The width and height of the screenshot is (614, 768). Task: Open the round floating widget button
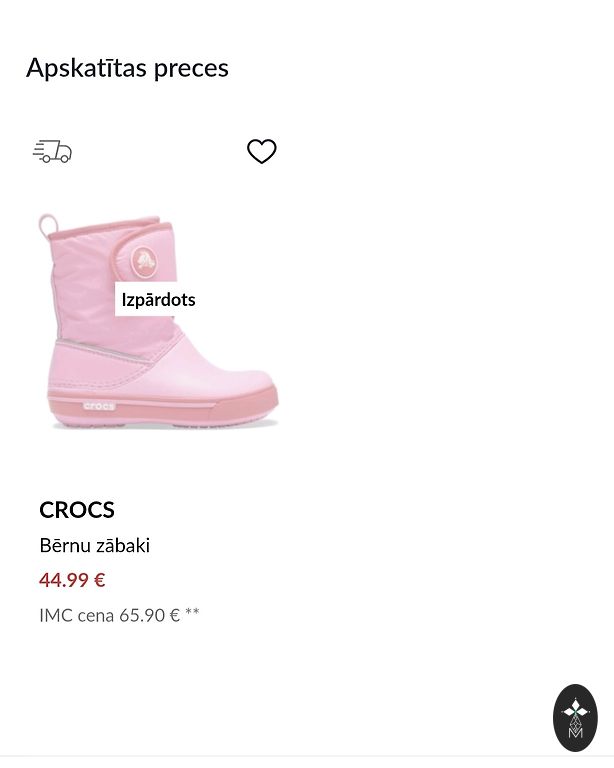click(x=575, y=718)
